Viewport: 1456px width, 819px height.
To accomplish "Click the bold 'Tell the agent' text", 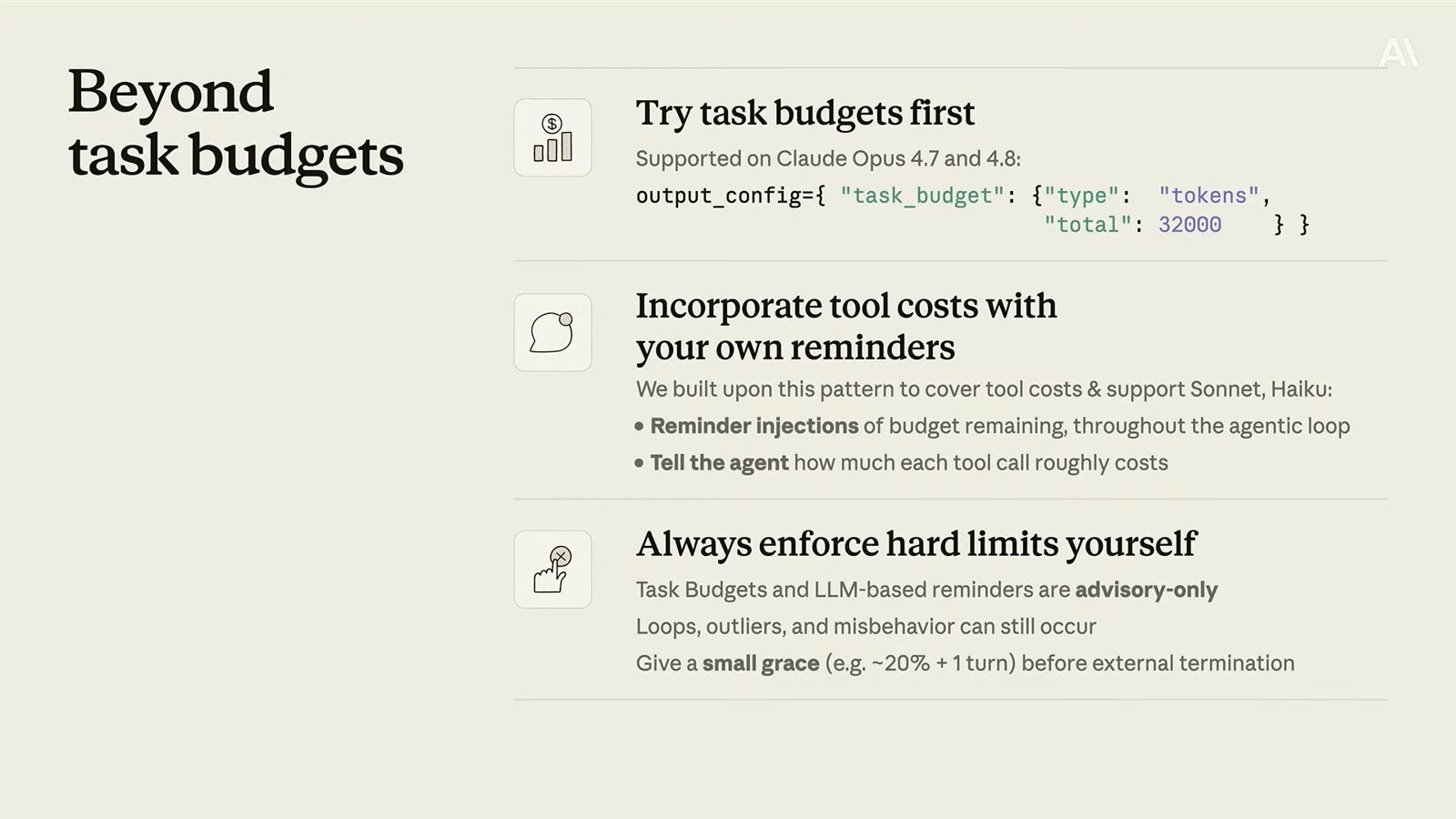I will pos(719,462).
